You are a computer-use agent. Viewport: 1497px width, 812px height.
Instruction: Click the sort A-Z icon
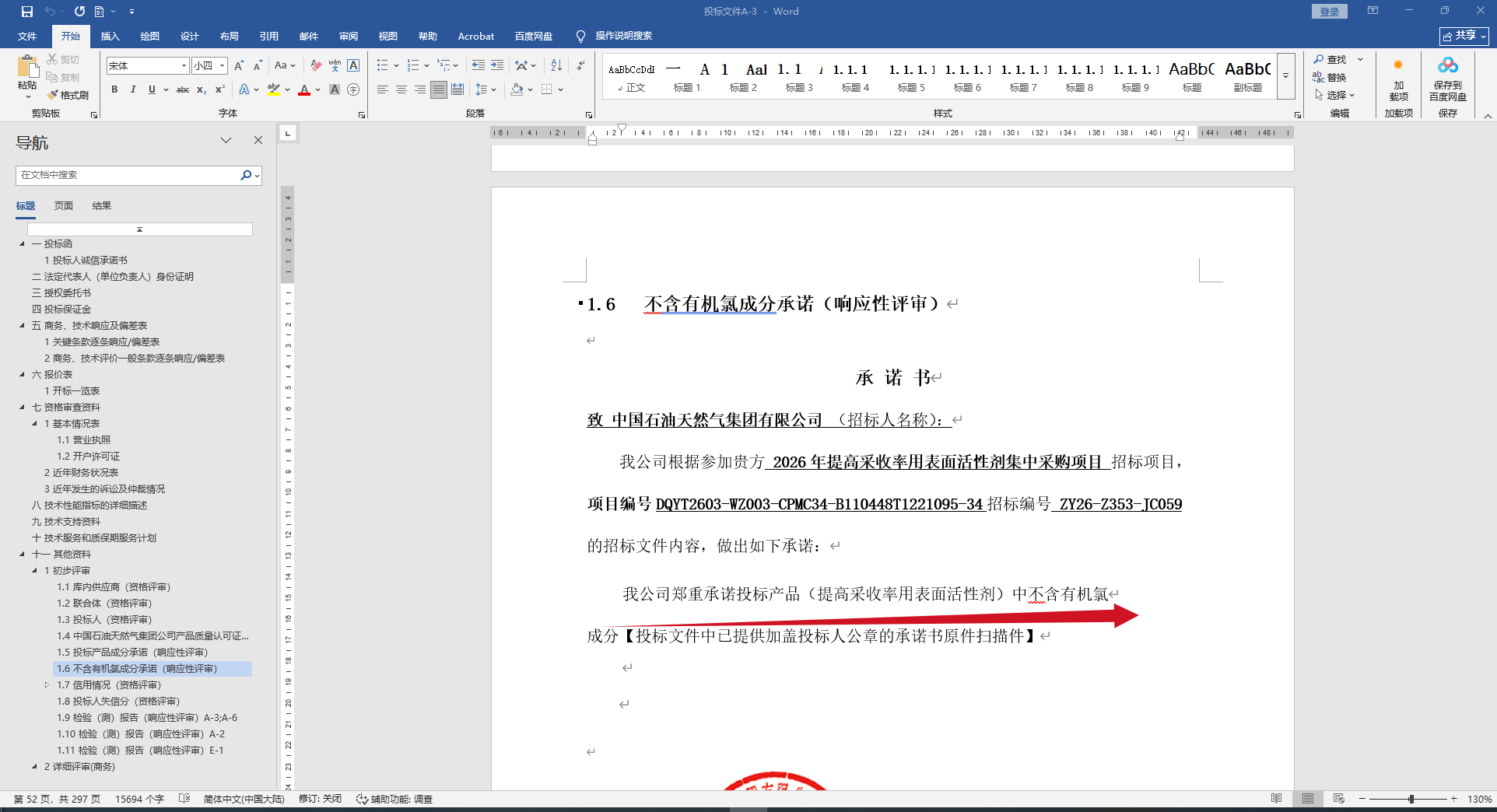(556, 65)
